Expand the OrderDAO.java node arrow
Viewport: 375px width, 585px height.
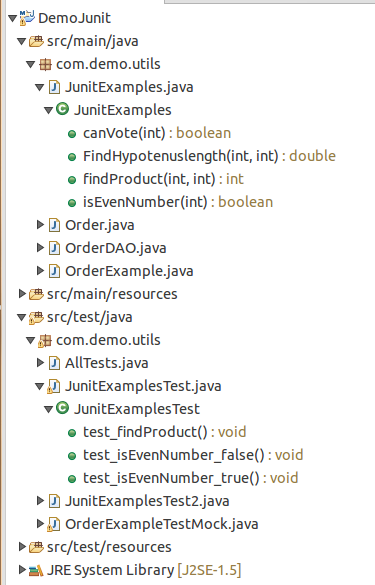coord(40,248)
